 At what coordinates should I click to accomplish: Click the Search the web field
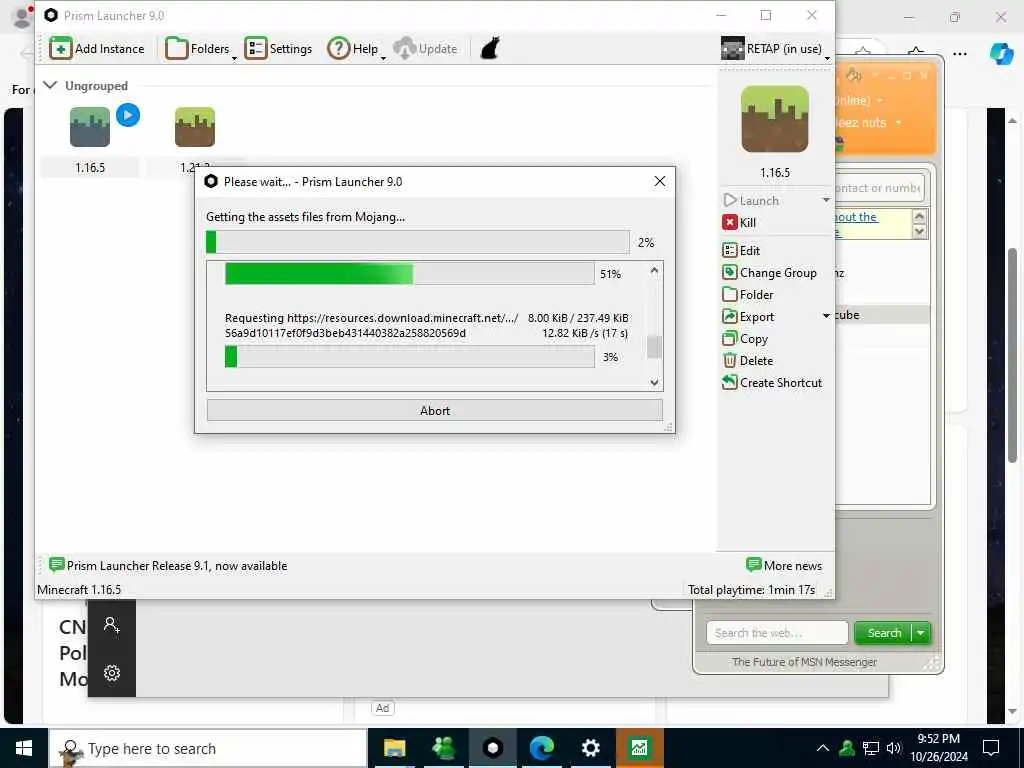click(x=777, y=633)
